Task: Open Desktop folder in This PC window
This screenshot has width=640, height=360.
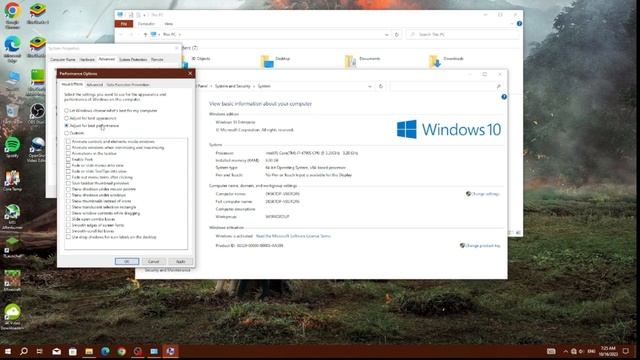Action: point(276,61)
